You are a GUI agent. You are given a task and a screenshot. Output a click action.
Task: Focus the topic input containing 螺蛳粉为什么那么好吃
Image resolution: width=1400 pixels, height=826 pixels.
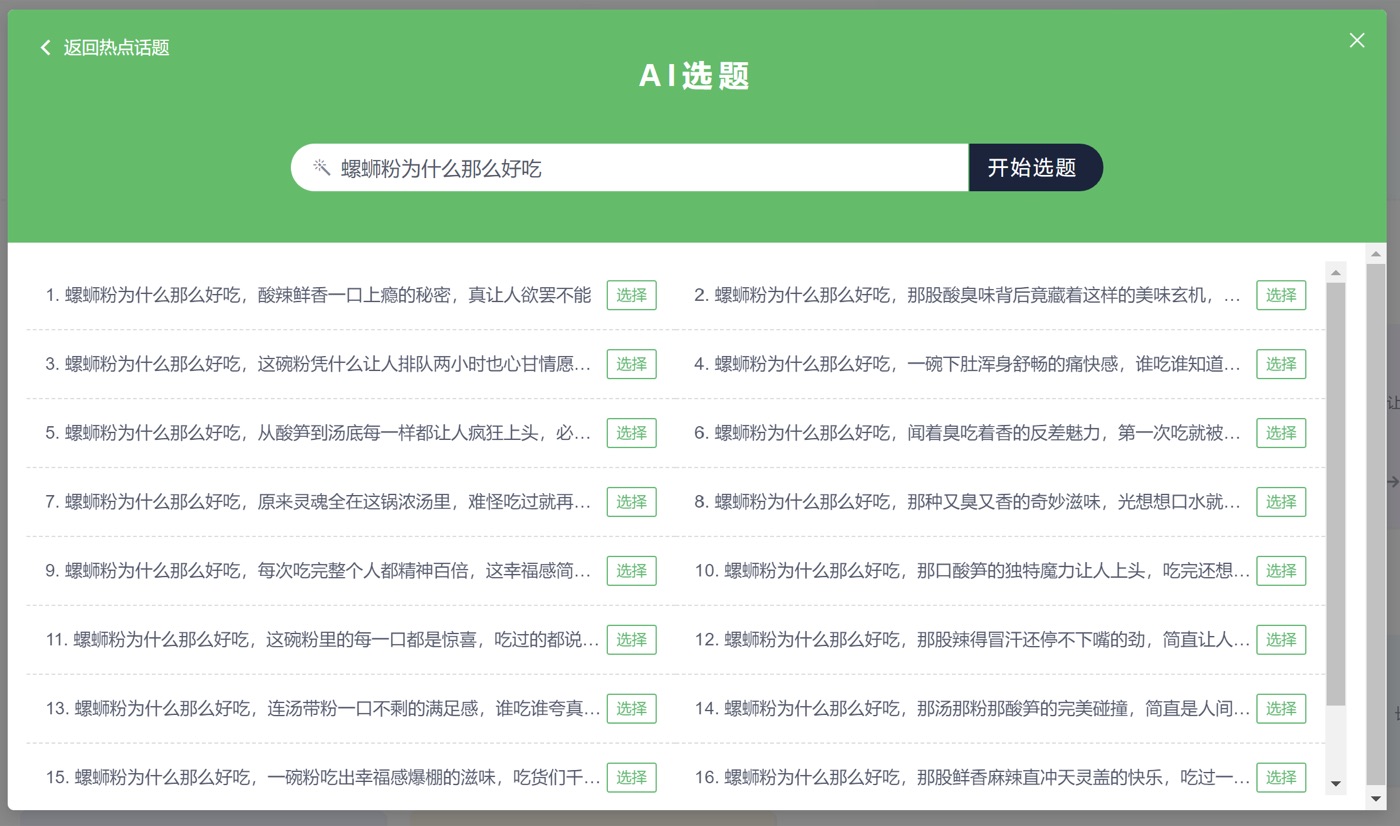[x=630, y=168]
